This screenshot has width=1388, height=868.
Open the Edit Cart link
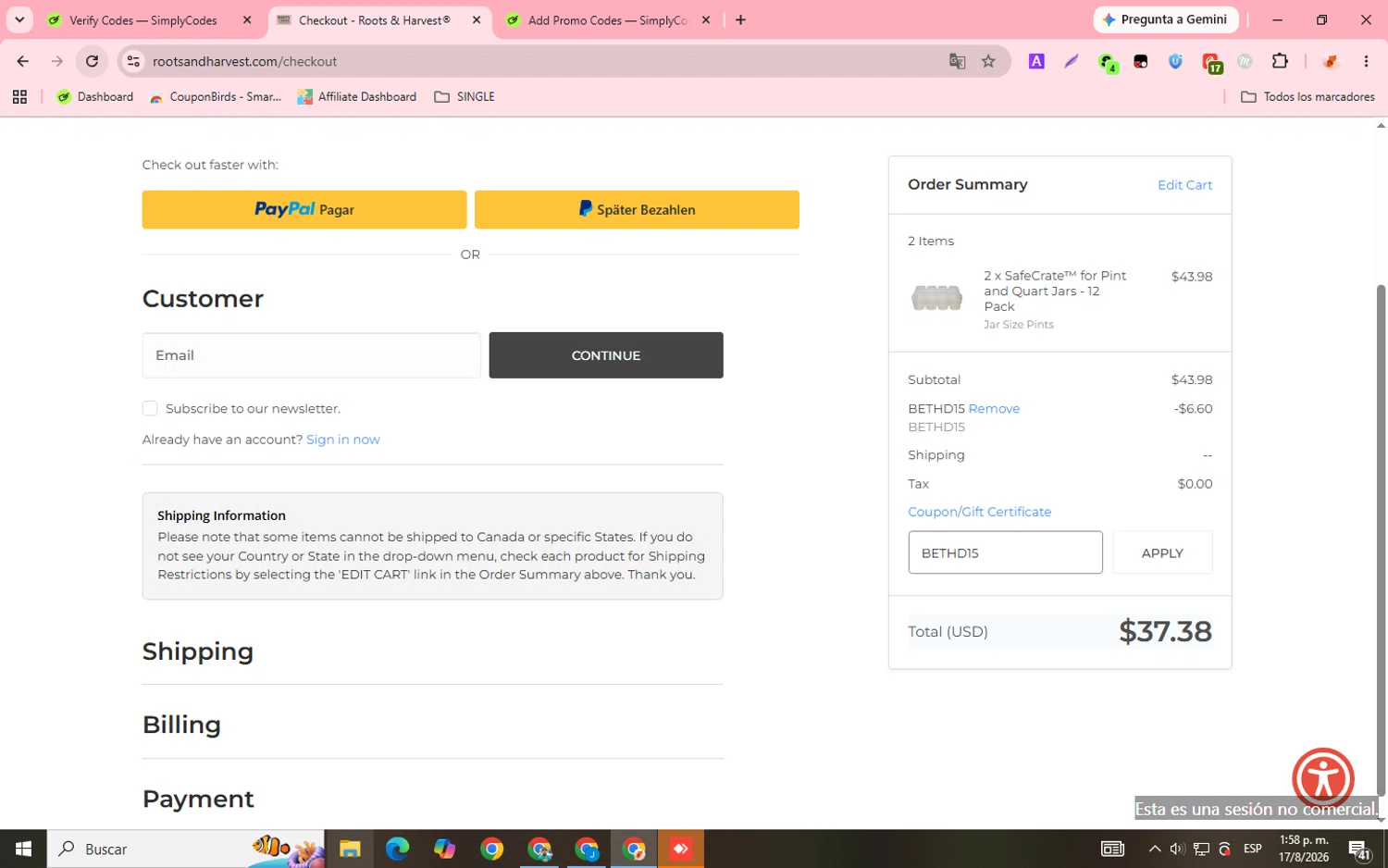click(x=1184, y=185)
